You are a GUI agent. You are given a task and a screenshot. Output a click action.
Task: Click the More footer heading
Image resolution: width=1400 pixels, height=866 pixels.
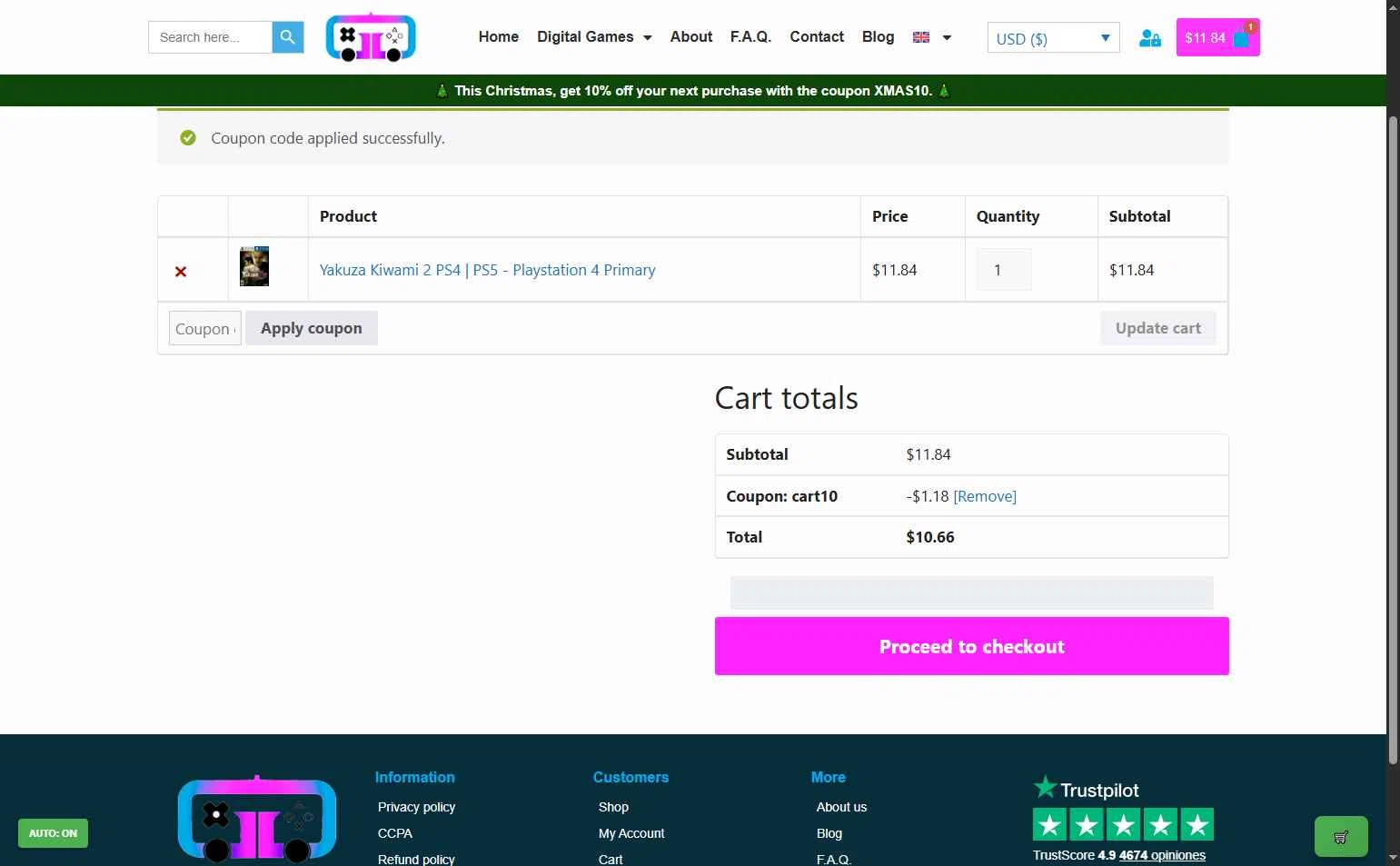click(x=828, y=777)
